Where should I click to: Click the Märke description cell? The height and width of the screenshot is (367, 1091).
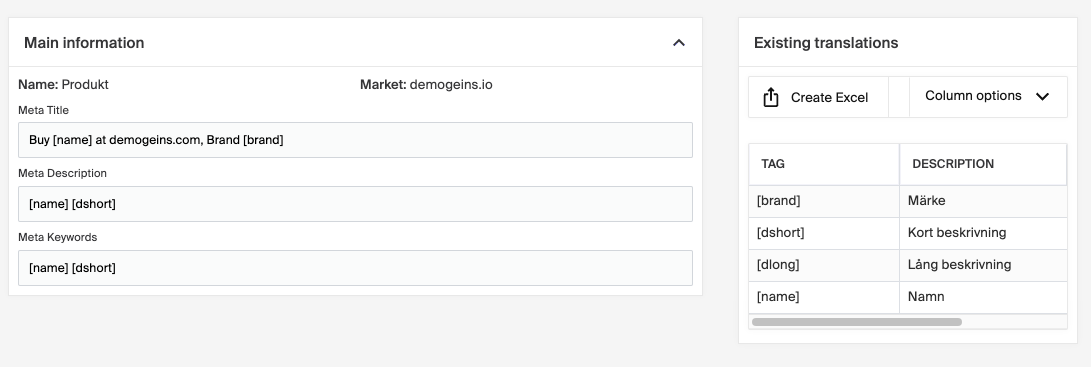(982, 201)
